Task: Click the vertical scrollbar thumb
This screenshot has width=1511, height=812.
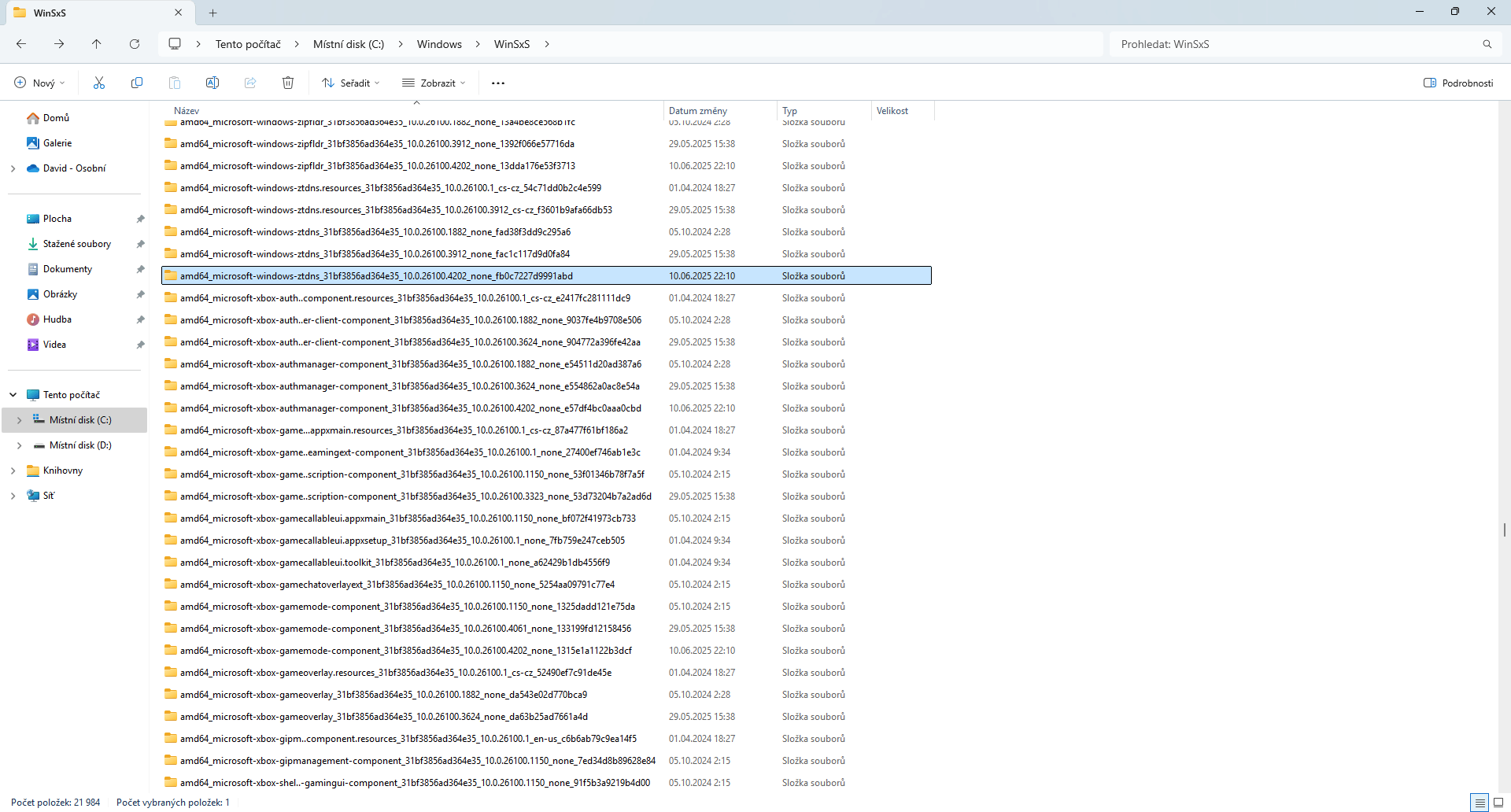Action: [x=1505, y=530]
